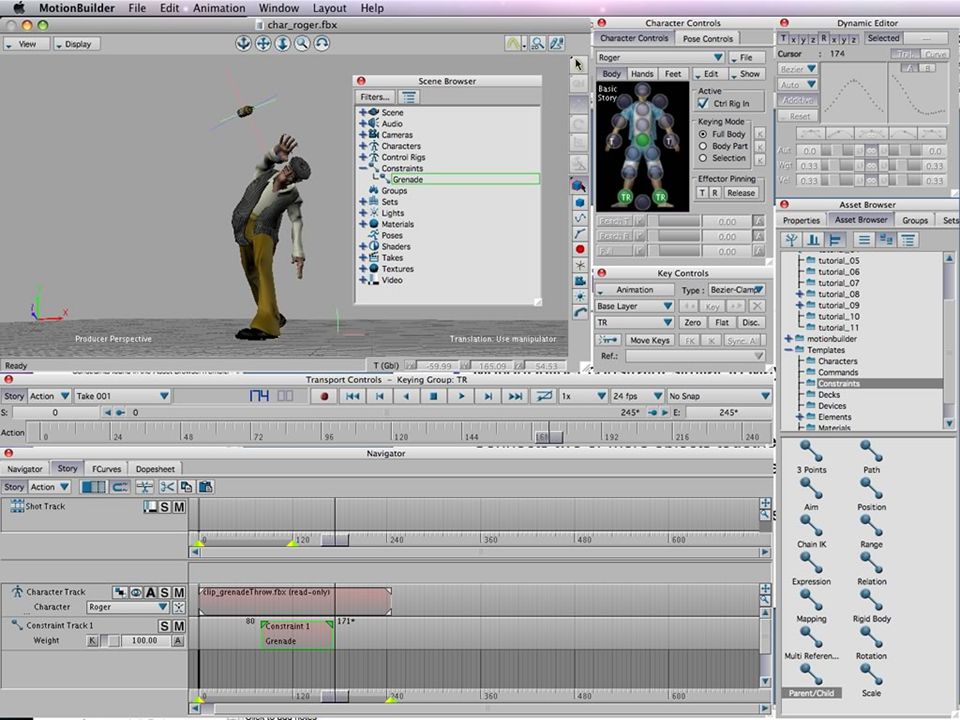960x720 pixels.
Task: Click the Play forward transport button
Action: (461, 396)
